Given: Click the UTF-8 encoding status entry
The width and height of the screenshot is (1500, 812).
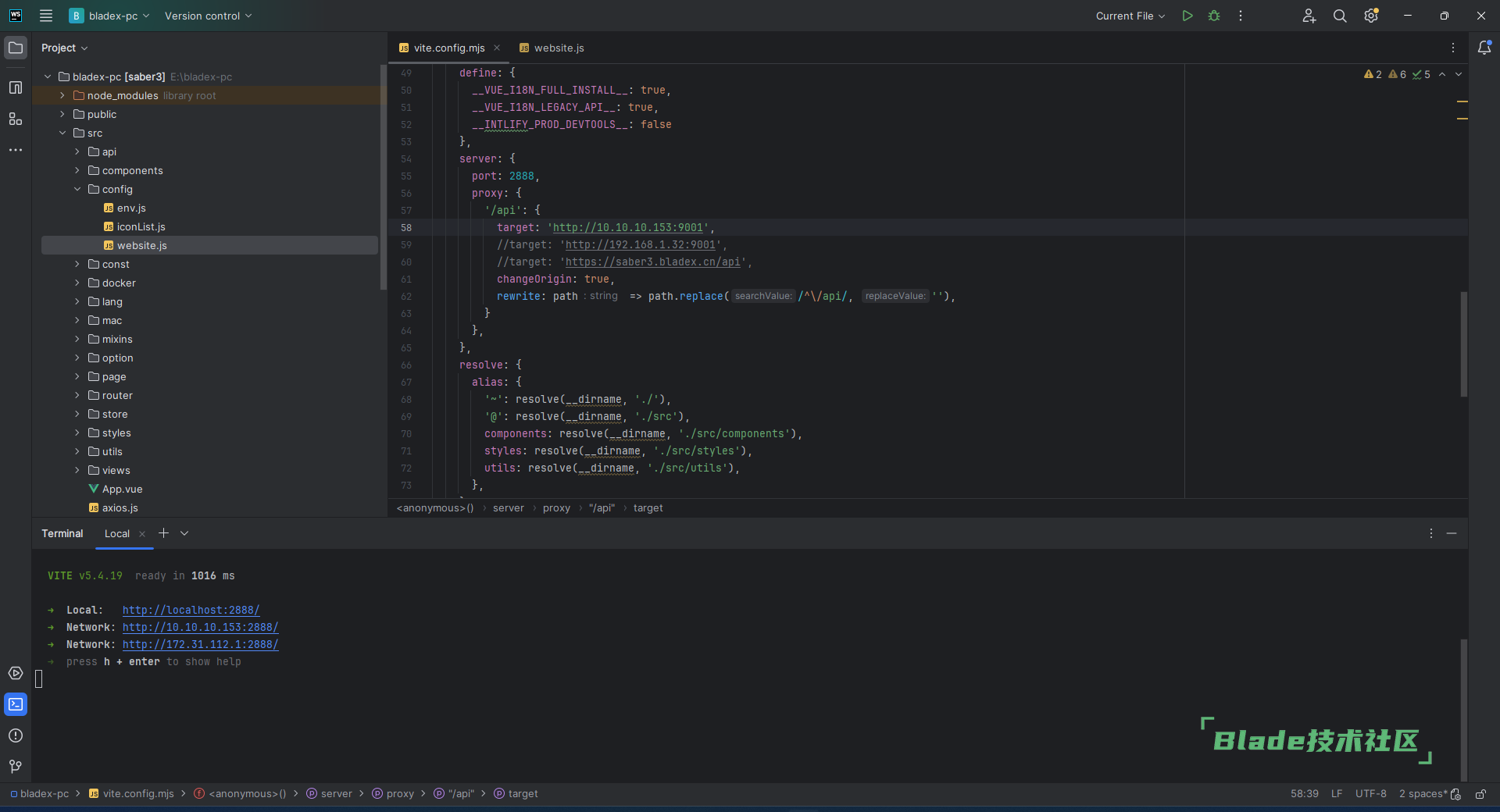Looking at the screenshot, I should point(1371,794).
